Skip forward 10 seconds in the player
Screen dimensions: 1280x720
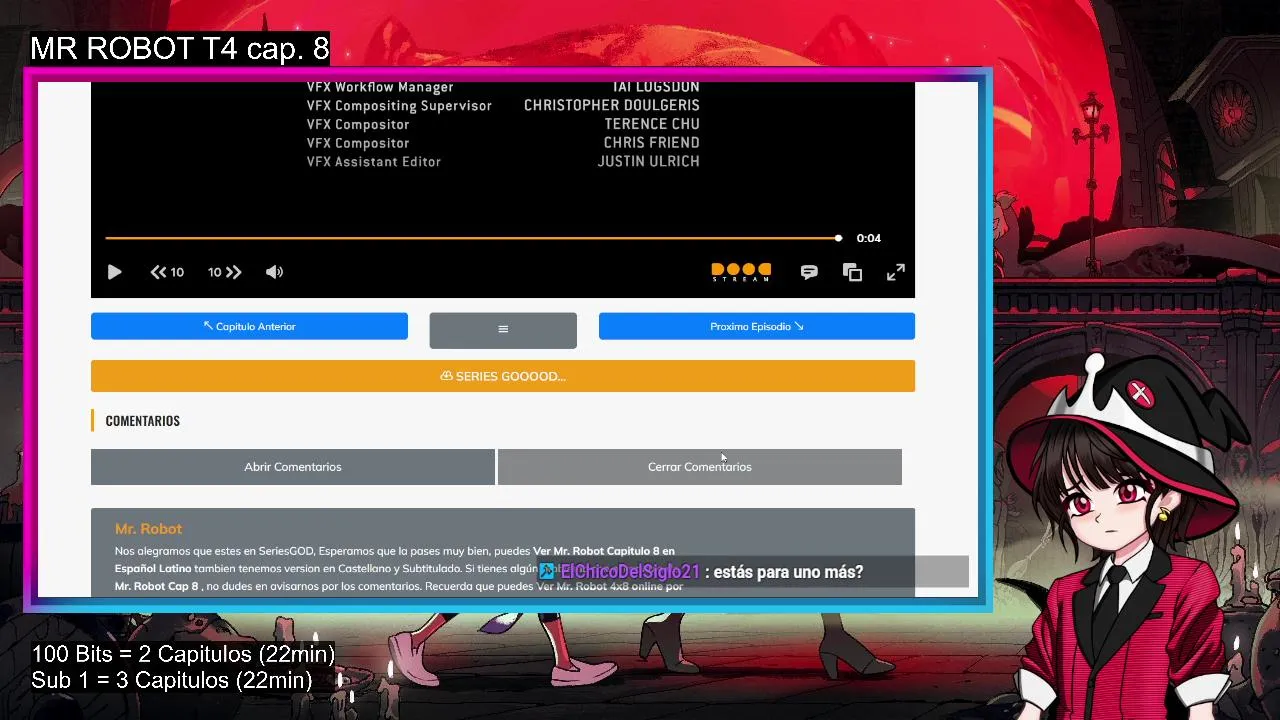point(225,272)
